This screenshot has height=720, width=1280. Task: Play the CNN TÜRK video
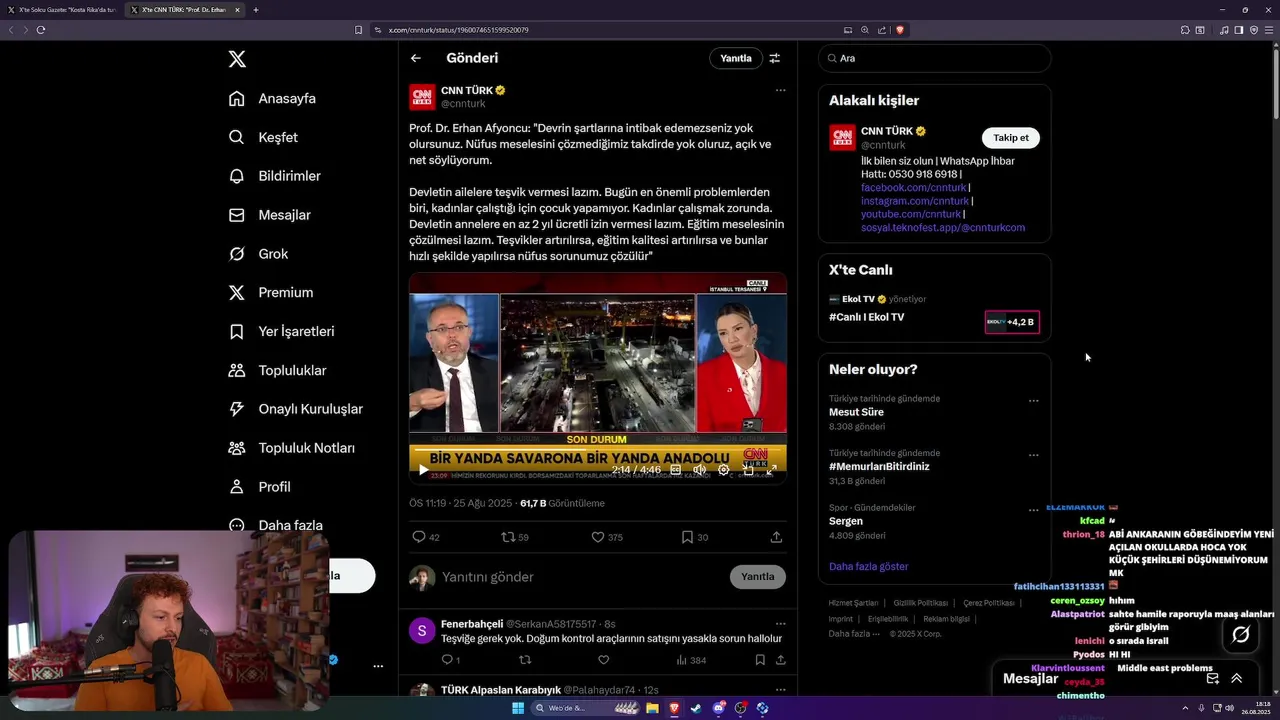[x=423, y=470]
